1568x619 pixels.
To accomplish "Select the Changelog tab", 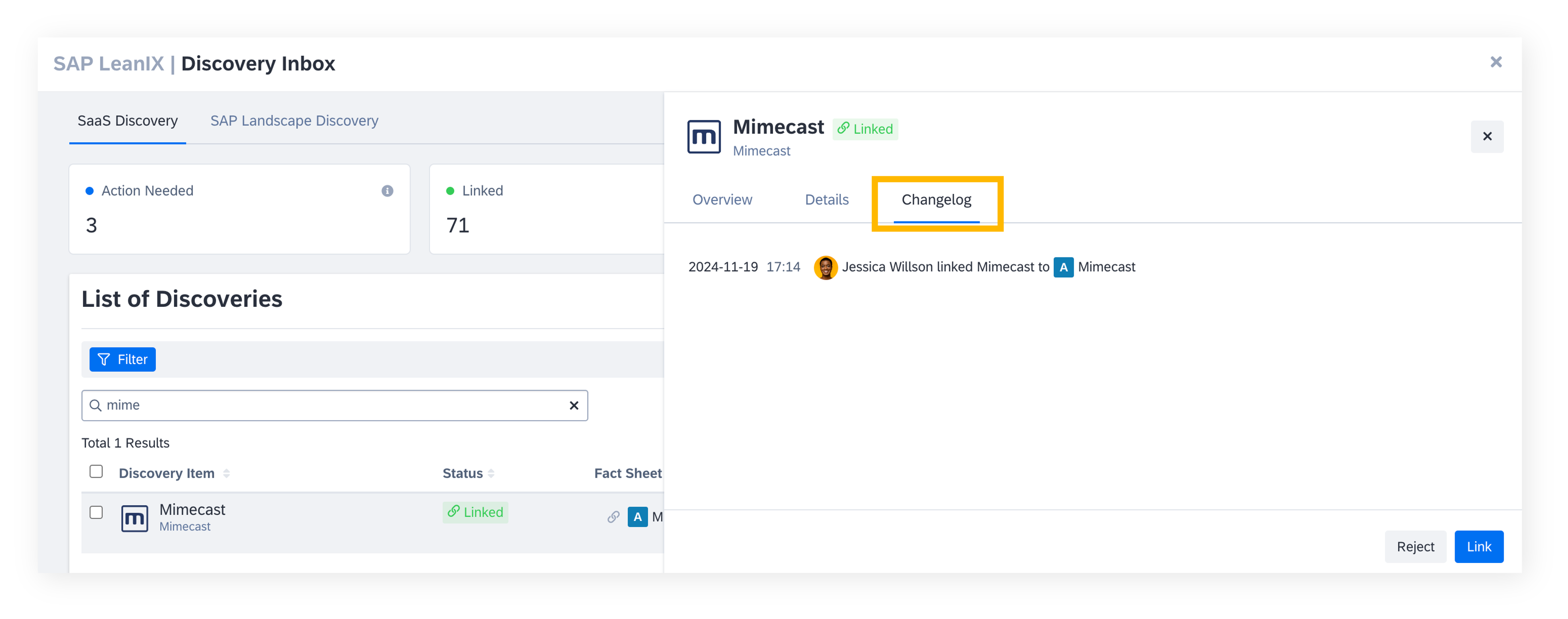I will click(936, 200).
